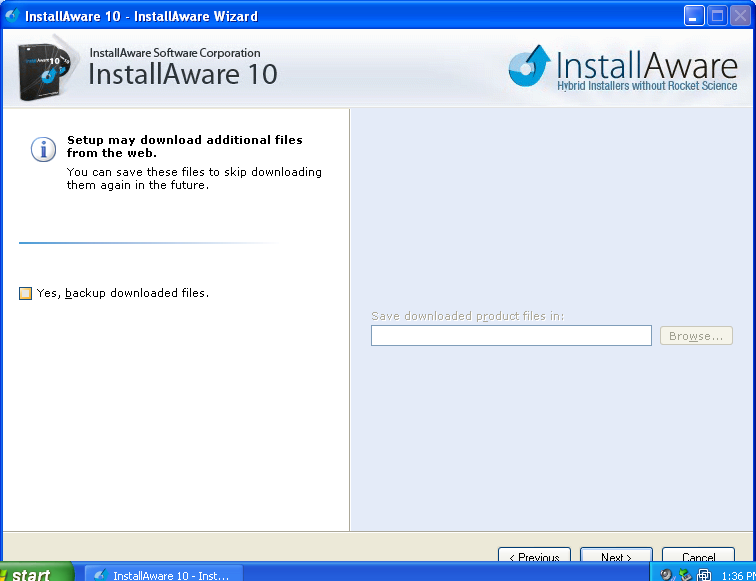Close the InstallAware Wizard window

pos(740,16)
